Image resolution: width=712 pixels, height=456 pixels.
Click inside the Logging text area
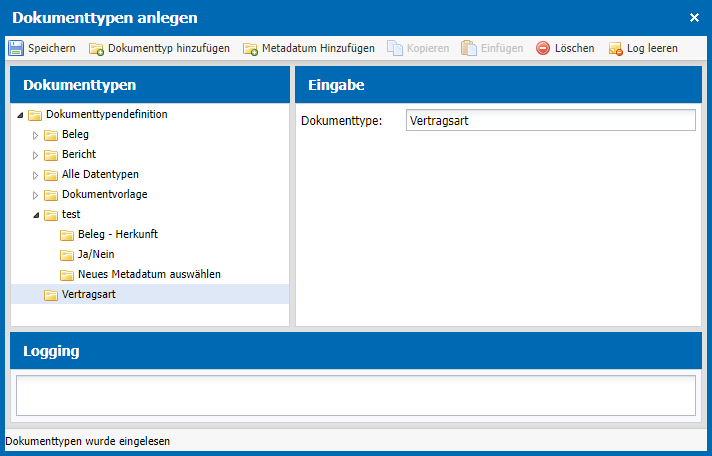pos(356,395)
